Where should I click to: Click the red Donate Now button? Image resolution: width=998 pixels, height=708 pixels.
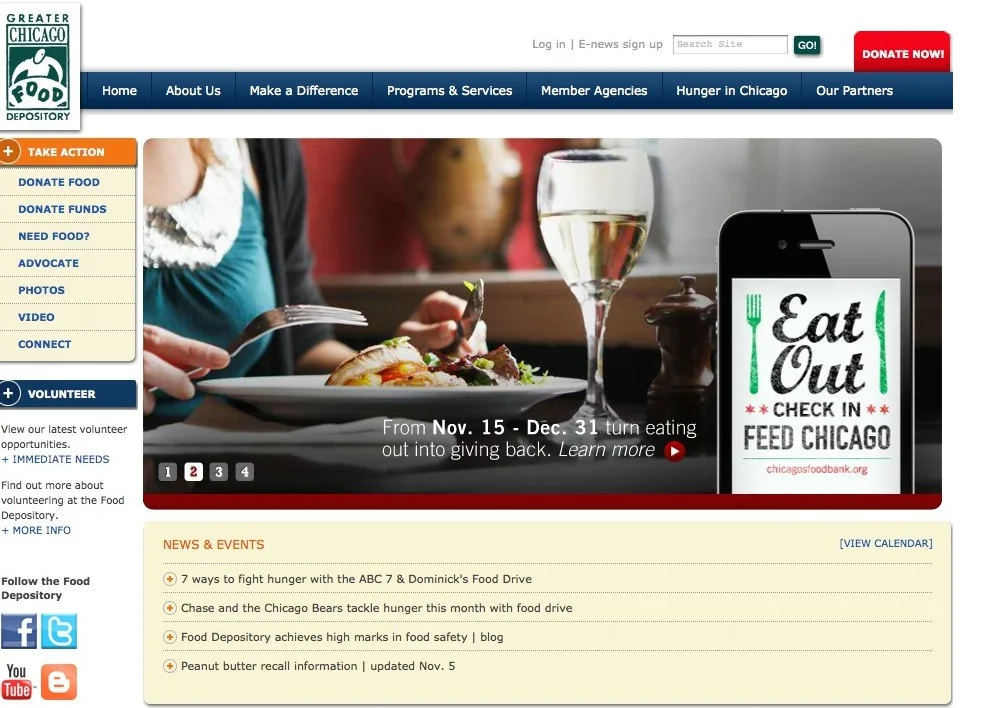[902, 52]
